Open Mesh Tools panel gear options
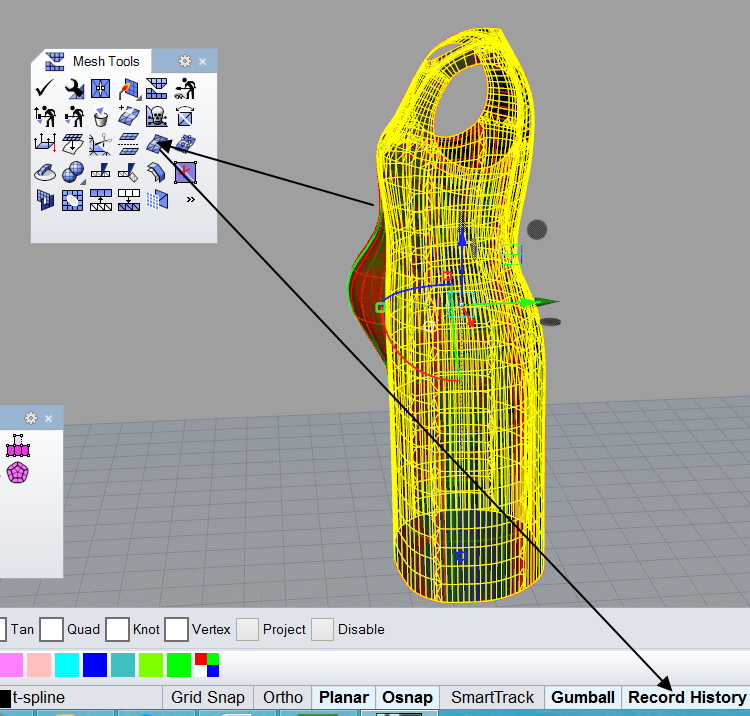 click(184, 61)
